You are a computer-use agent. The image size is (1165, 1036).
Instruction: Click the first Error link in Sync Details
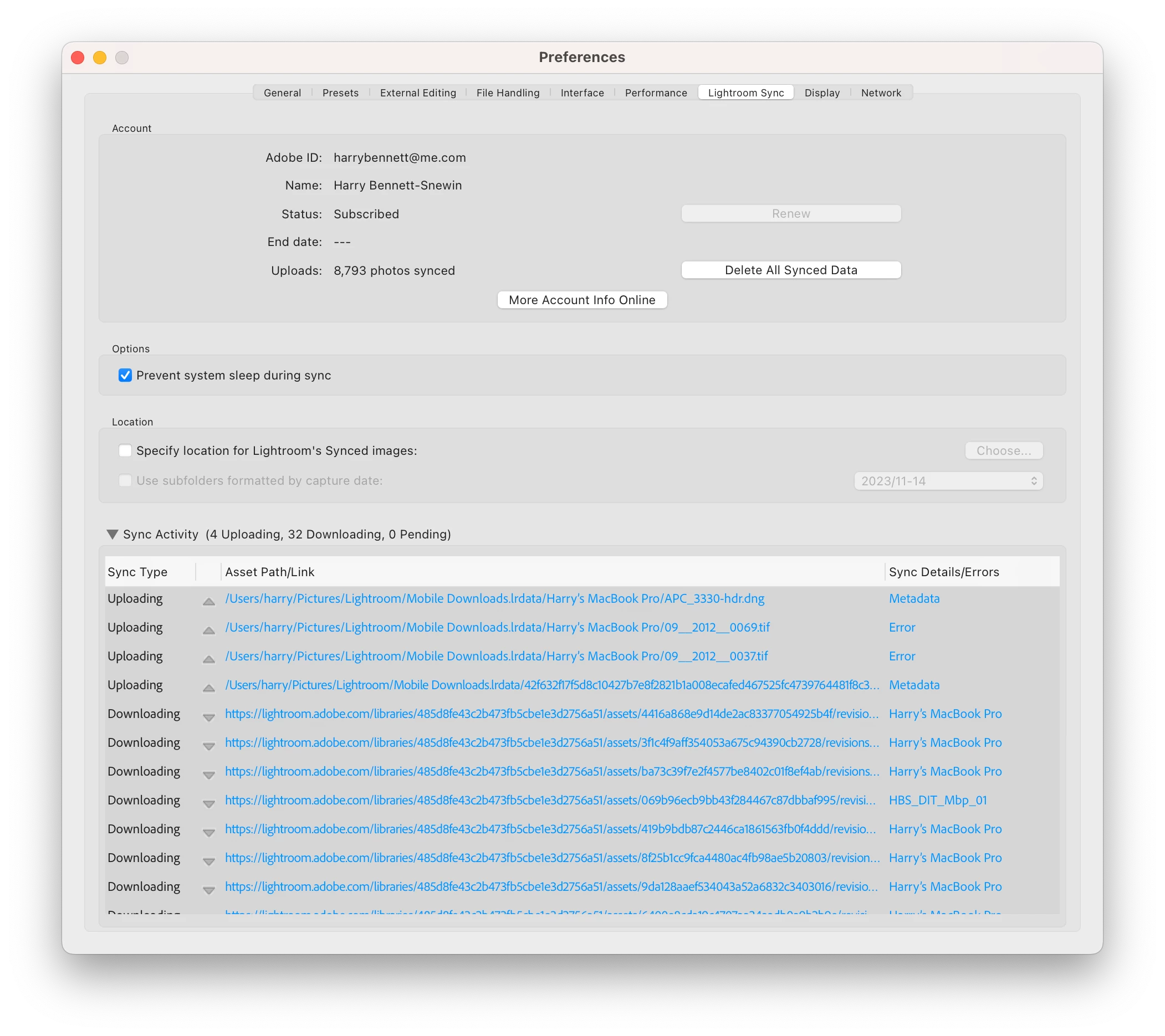902,627
